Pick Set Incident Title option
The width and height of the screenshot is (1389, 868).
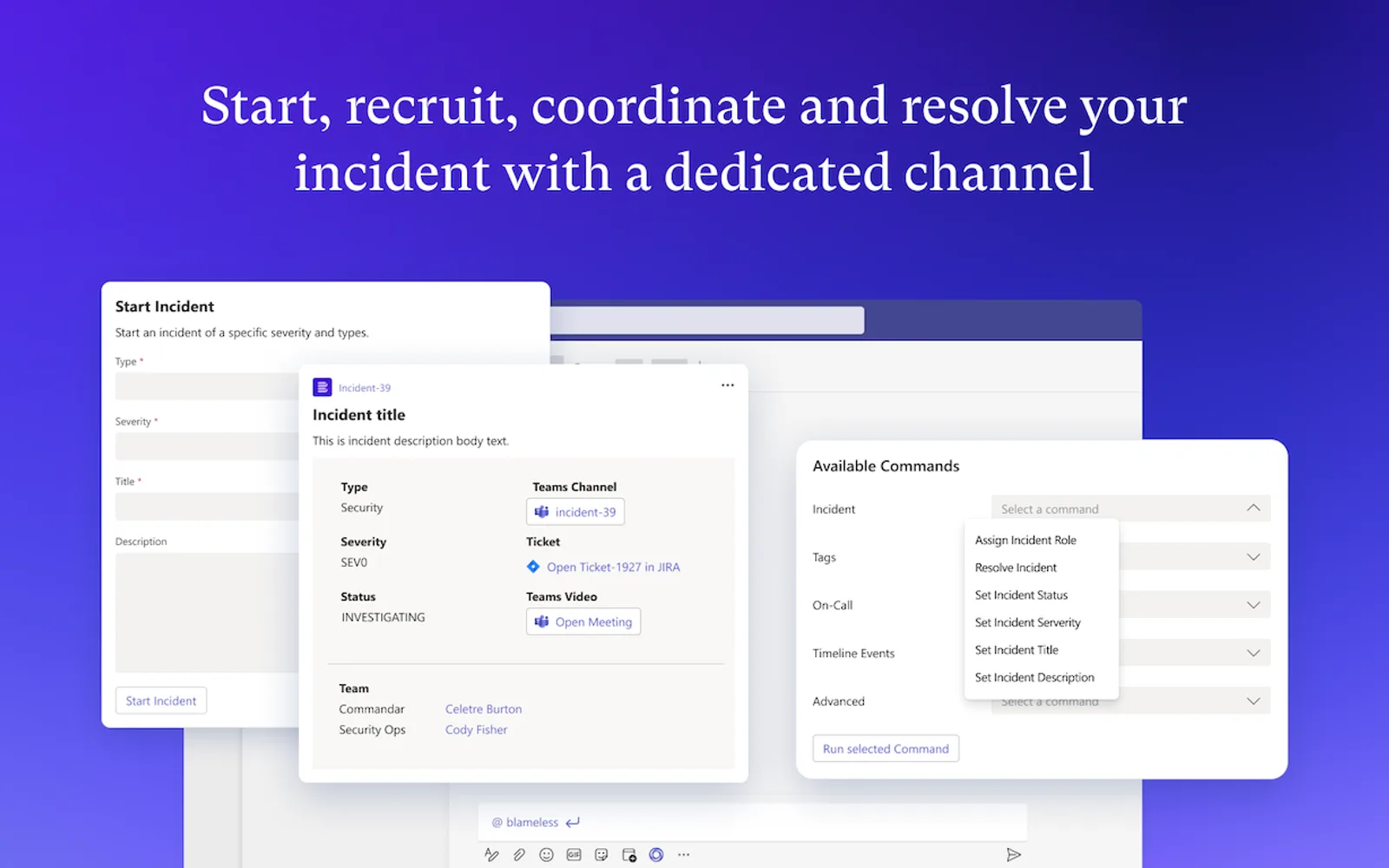point(1017,650)
